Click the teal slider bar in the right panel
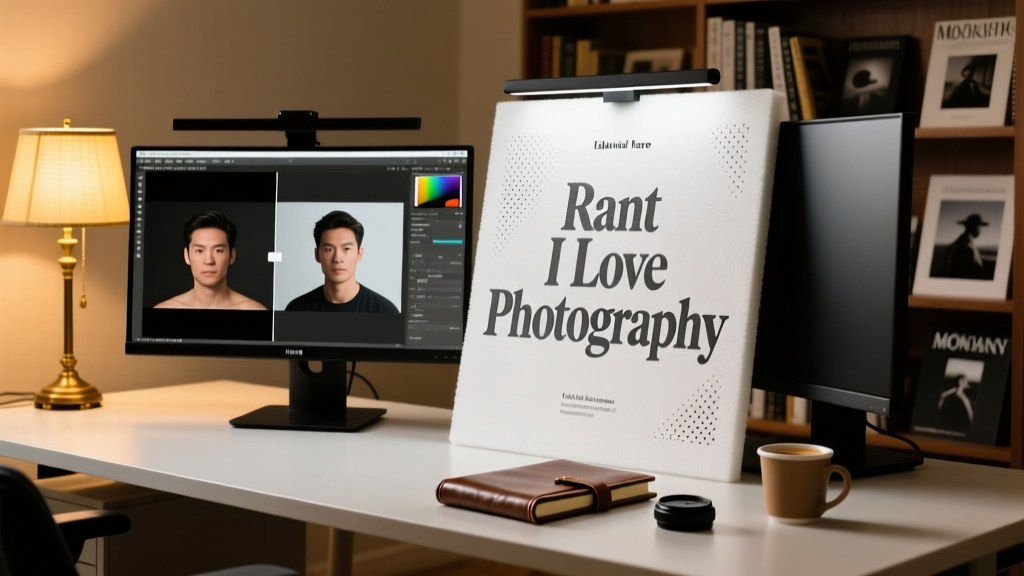The image size is (1024, 576). click(x=447, y=242)
